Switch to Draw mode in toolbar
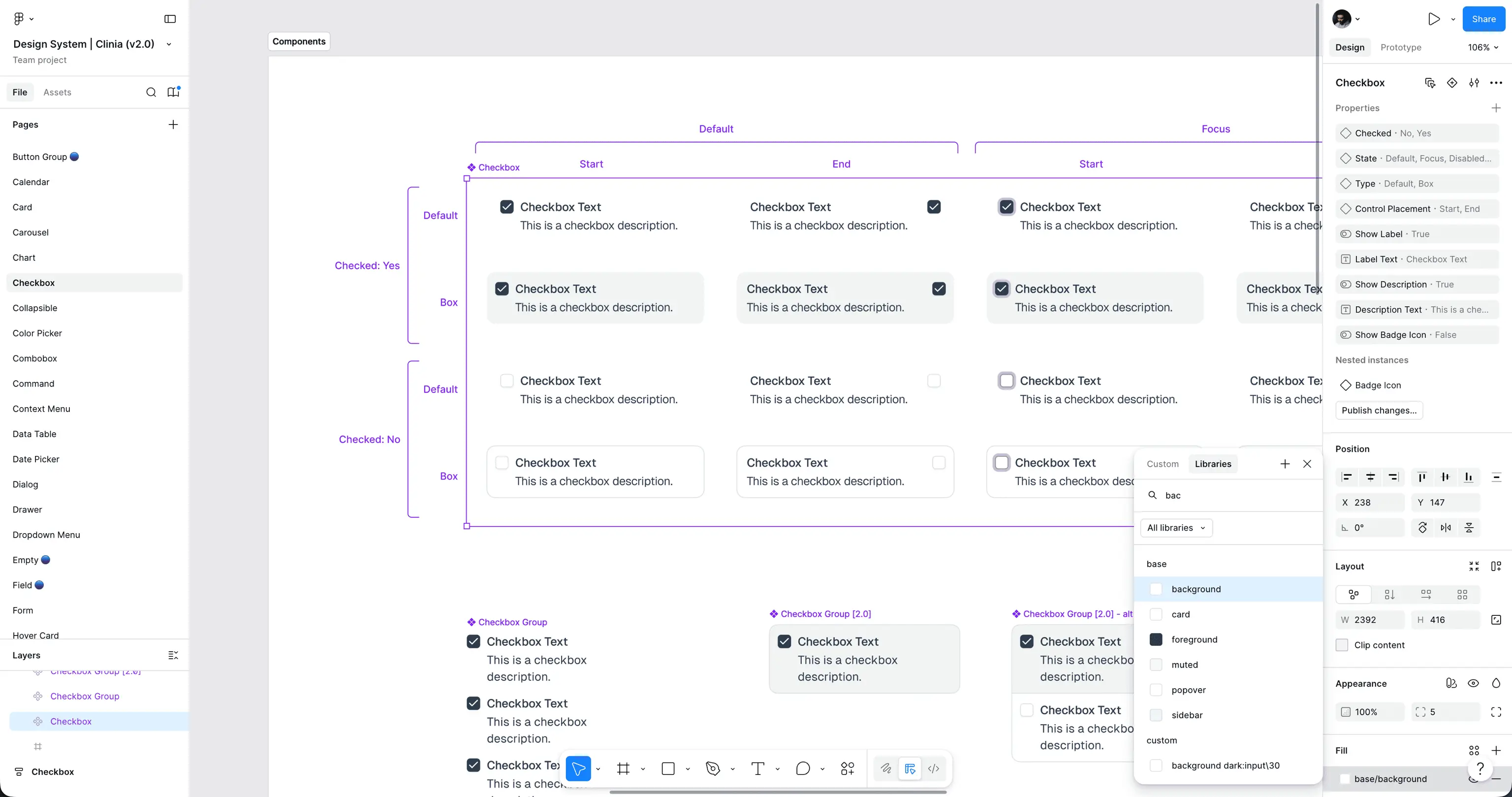Image resolution: width=1512 pixels, height=797 pixels. coord(886,769)
